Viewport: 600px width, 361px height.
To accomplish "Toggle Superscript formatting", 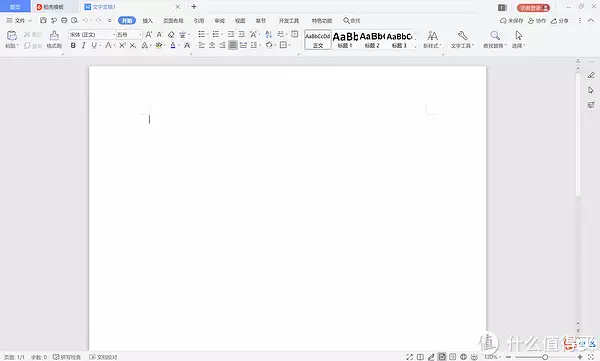I will click(122, 45).
